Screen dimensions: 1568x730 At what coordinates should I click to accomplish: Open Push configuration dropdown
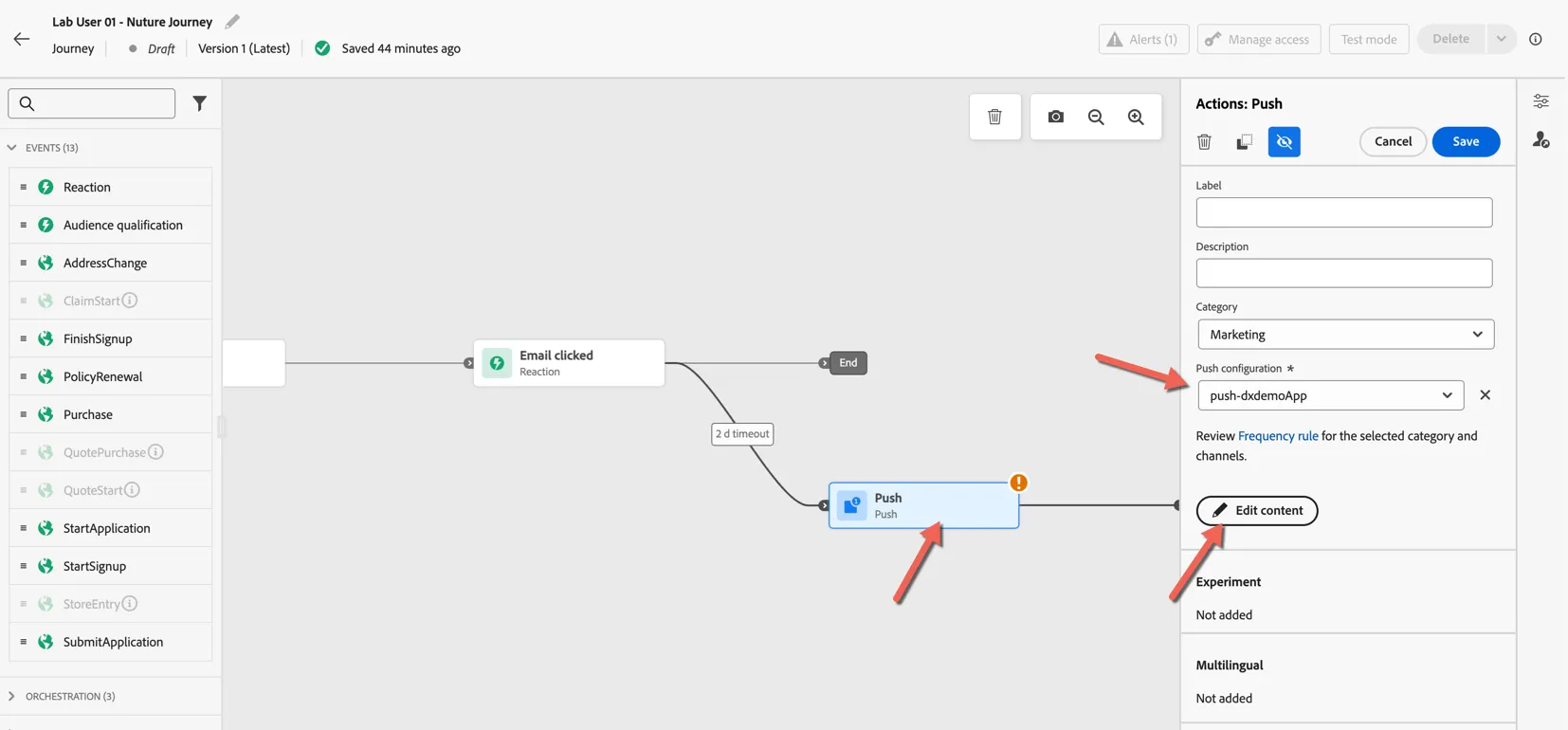[x=1330, y=395]
